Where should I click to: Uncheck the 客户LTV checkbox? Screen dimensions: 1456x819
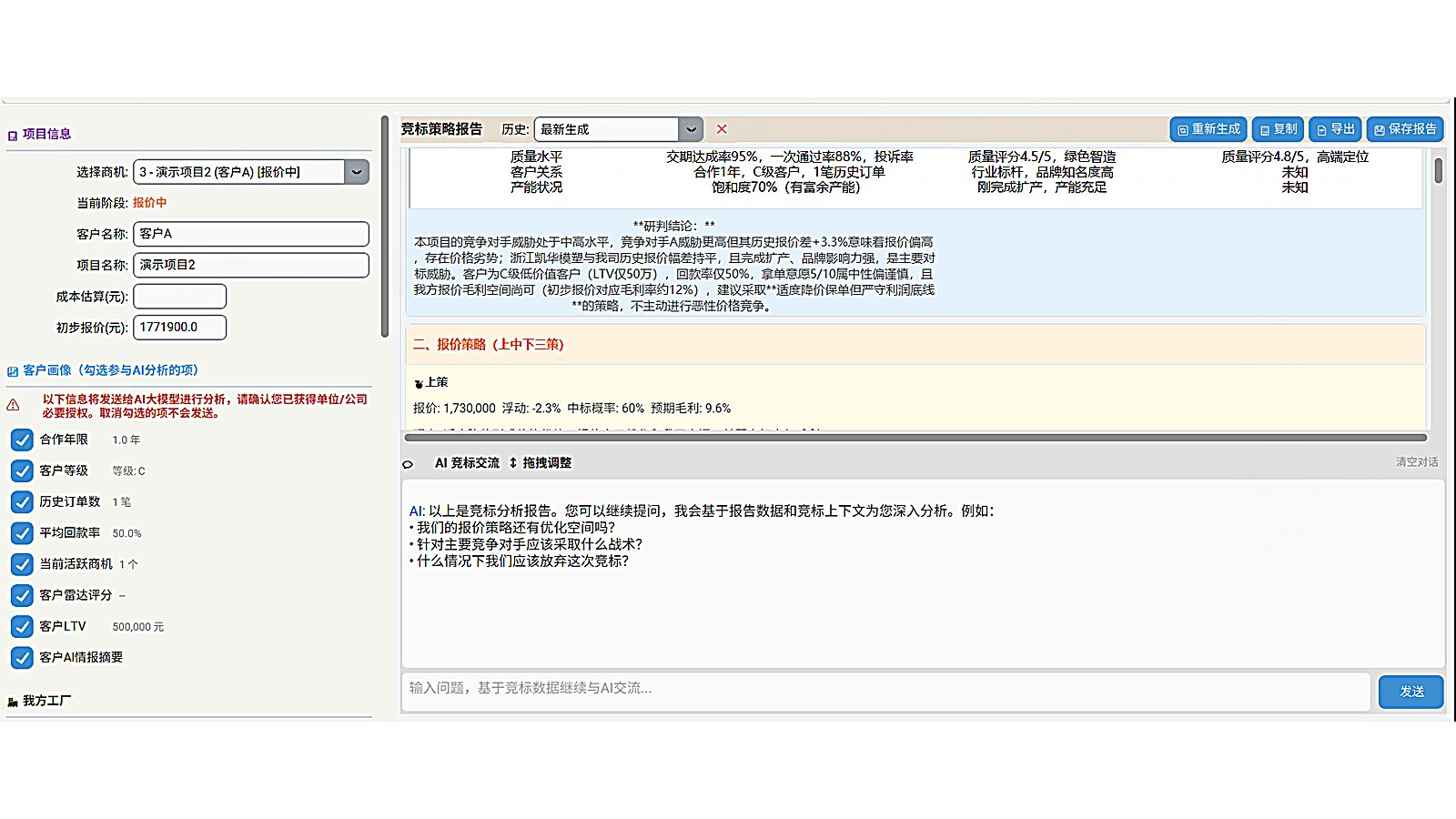click(x=22, y=626)
